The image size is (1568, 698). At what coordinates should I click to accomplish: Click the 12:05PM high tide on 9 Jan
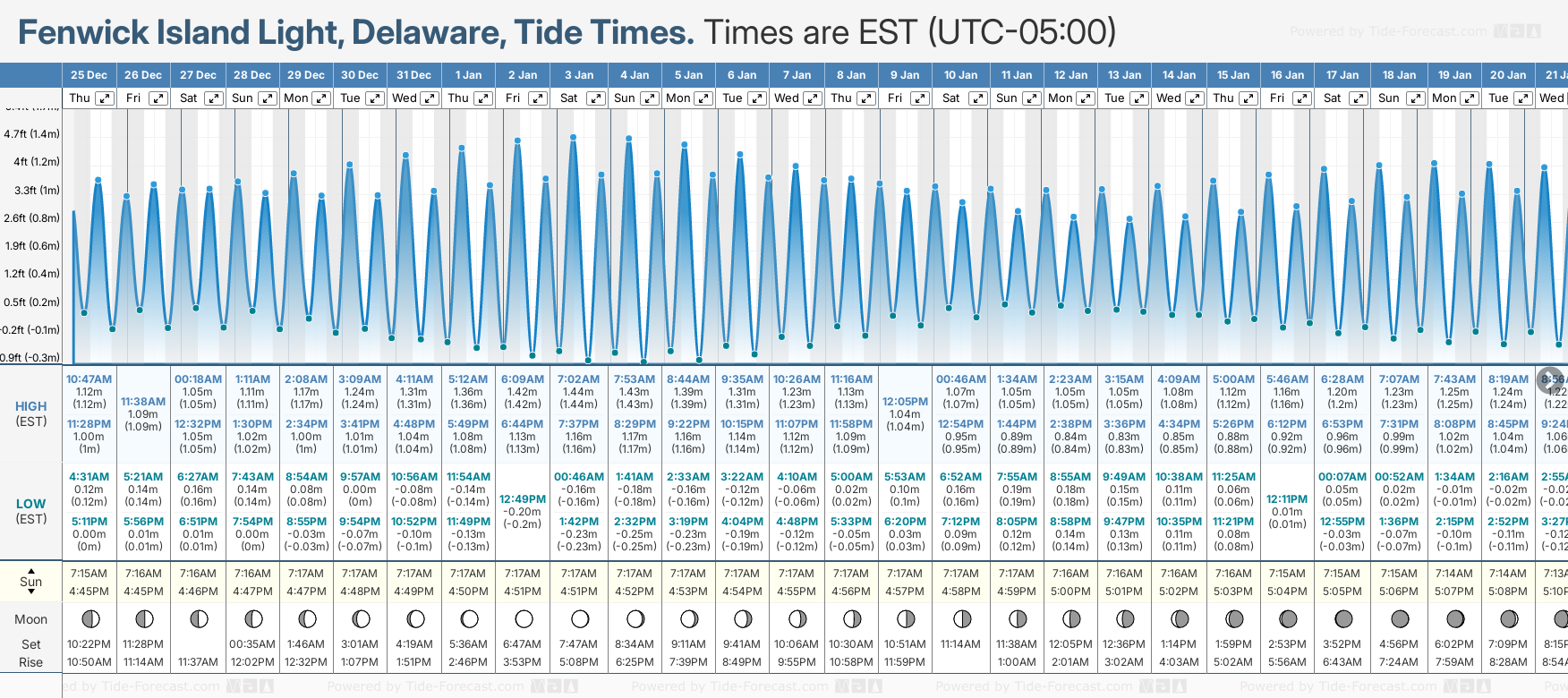[x=905, y=402]
